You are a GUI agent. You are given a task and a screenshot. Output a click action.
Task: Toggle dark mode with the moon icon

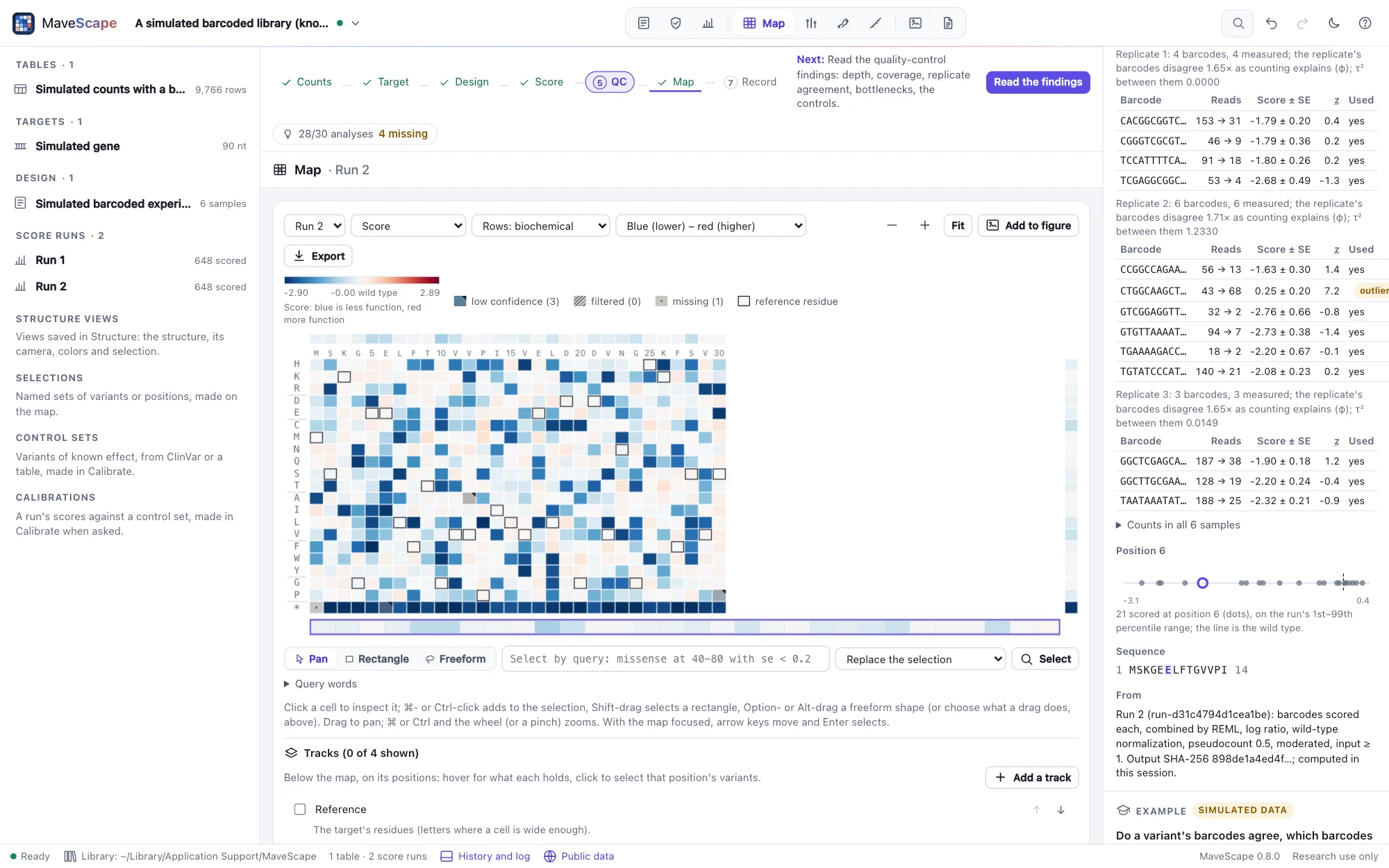point(1333,23)
